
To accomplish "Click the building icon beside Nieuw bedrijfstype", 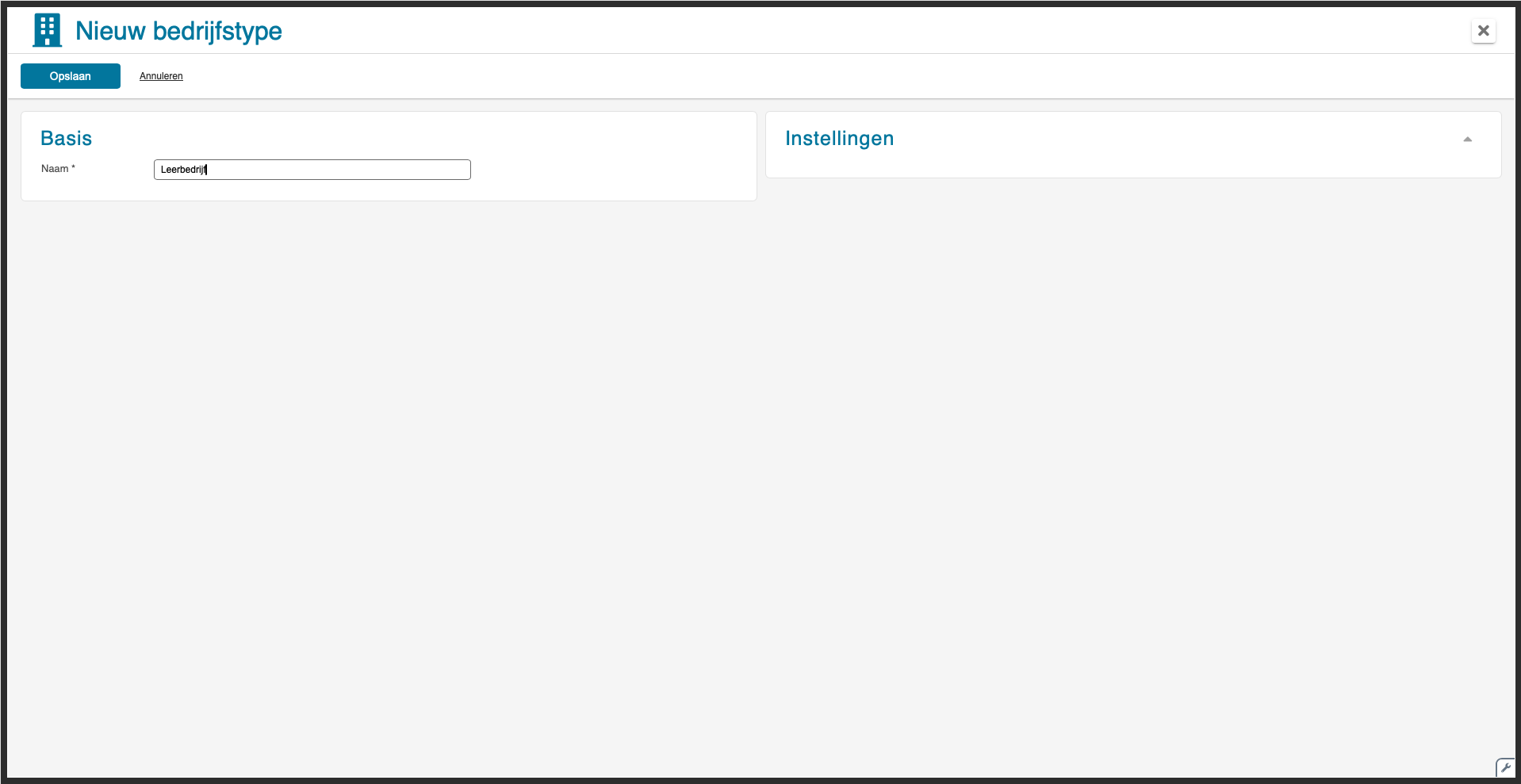I will [x=48, y=31].
